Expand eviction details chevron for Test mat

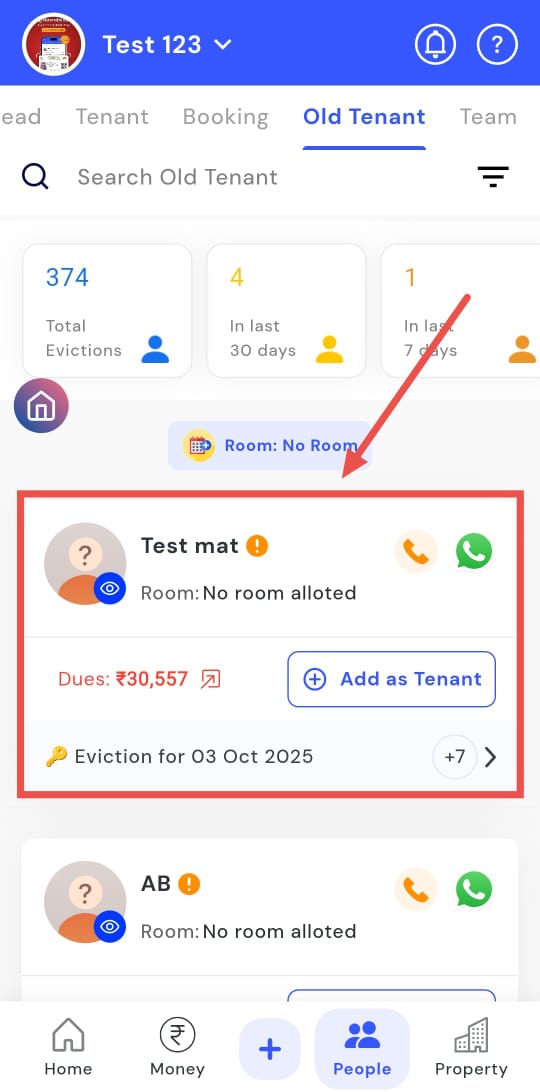coord(491,757)
